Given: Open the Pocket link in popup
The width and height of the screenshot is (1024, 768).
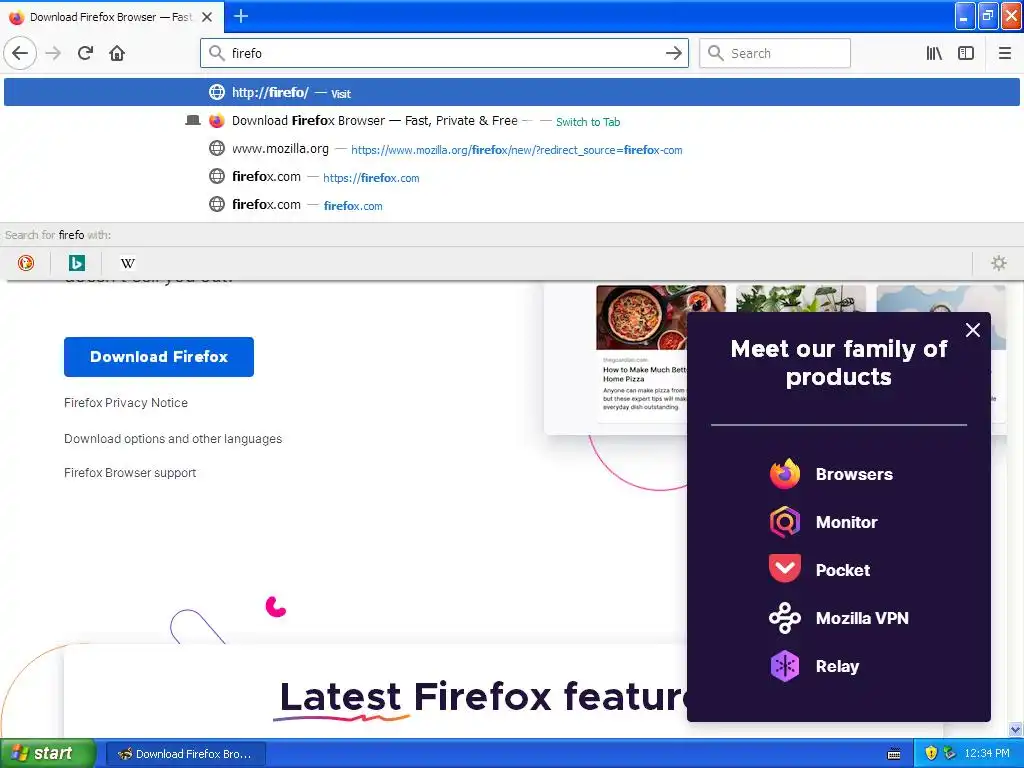Looking at the screenshot, I should [842, 570].
